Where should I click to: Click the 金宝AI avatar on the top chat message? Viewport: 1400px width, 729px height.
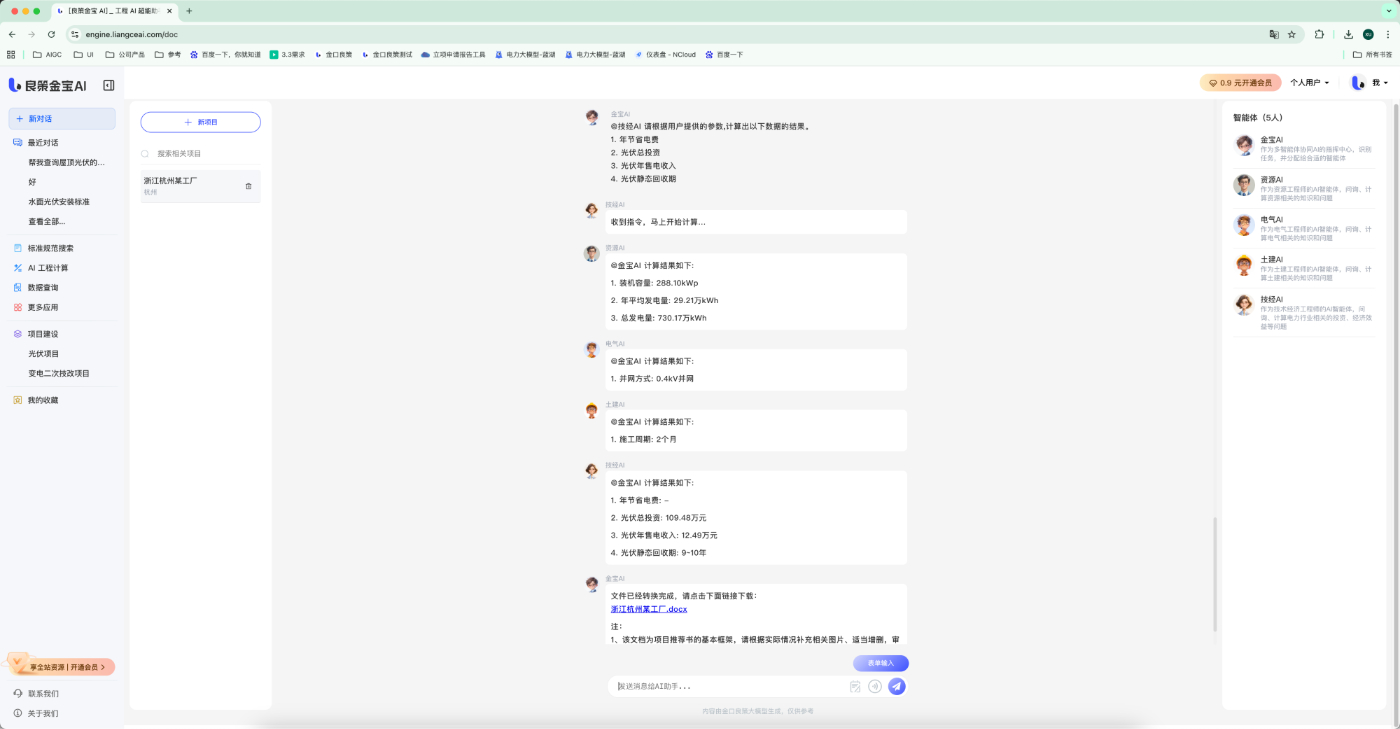tap(592, 117)
